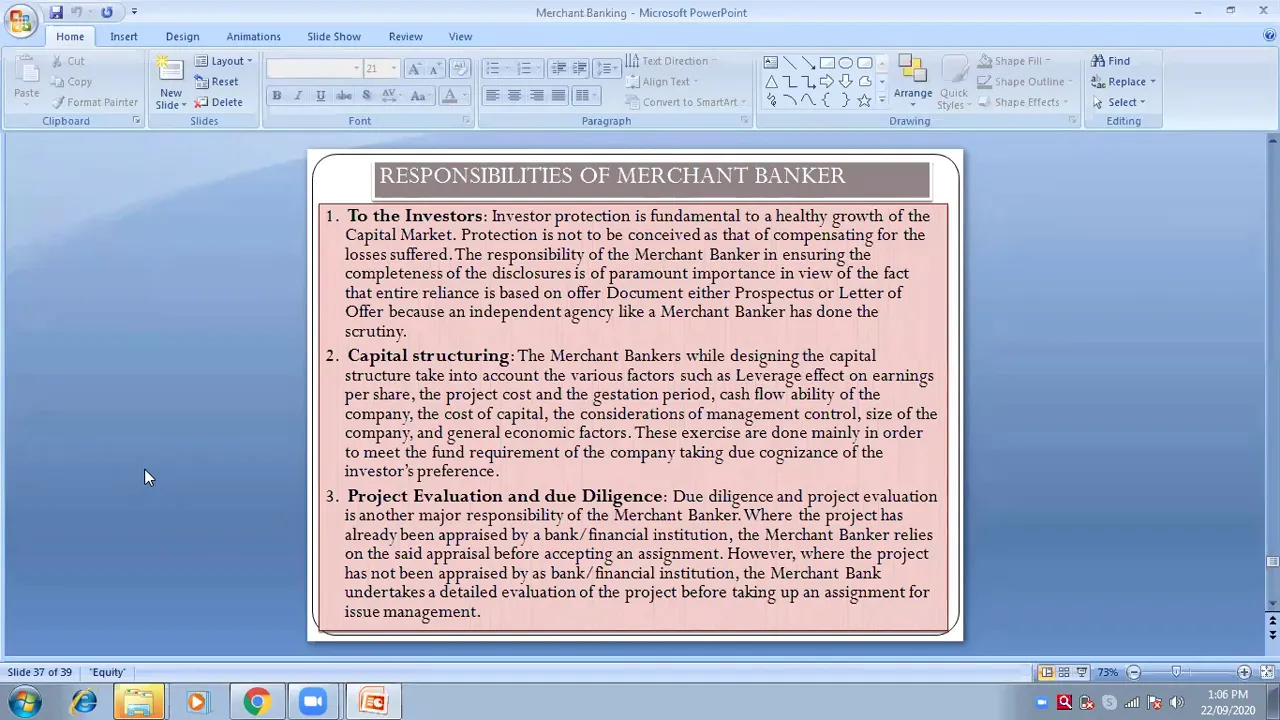The height and width of the screenshot is (720, 1280).
Task: Delete the current slide
Action: click(218, 102)
